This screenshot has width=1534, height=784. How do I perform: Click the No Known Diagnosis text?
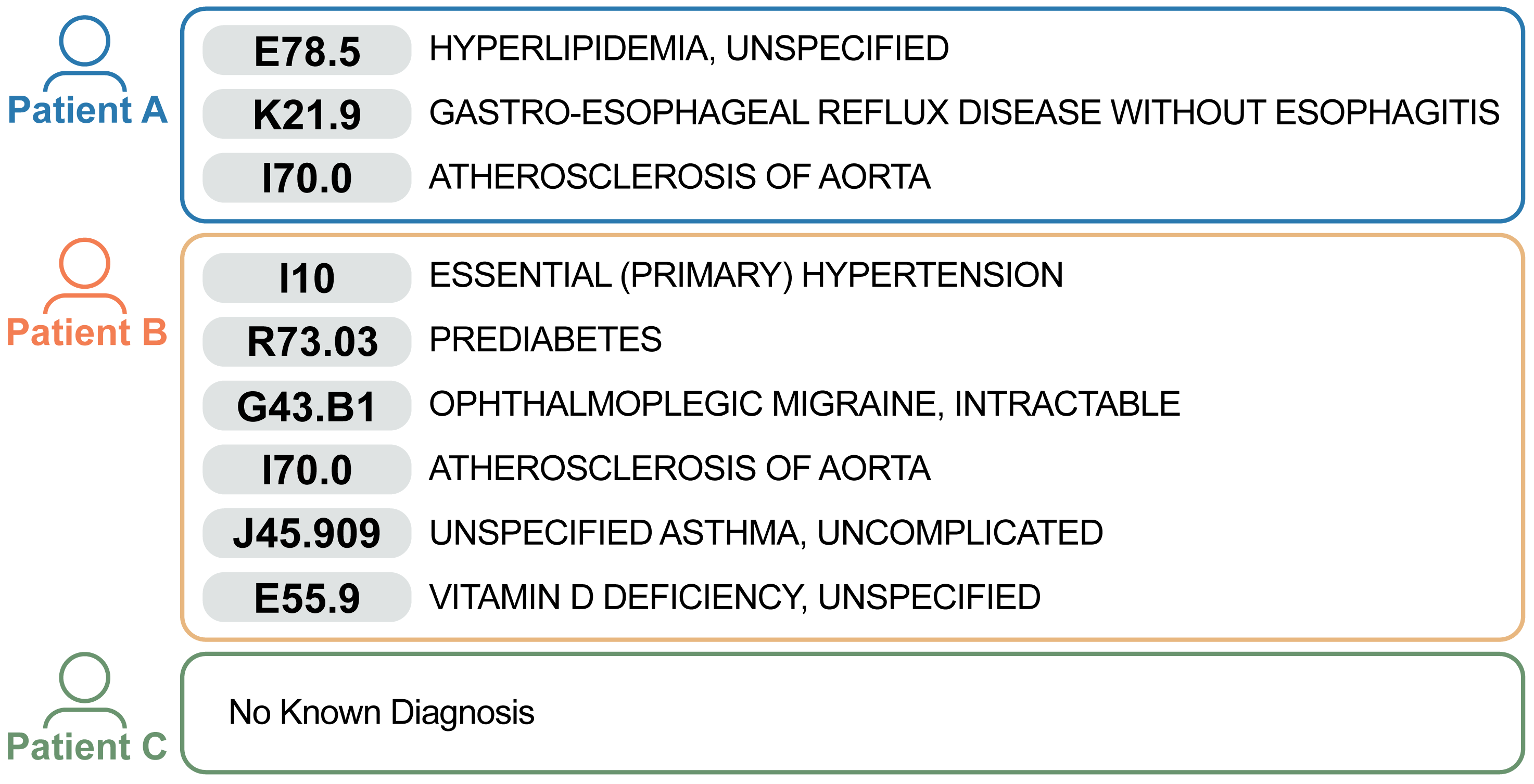[382, 712]
